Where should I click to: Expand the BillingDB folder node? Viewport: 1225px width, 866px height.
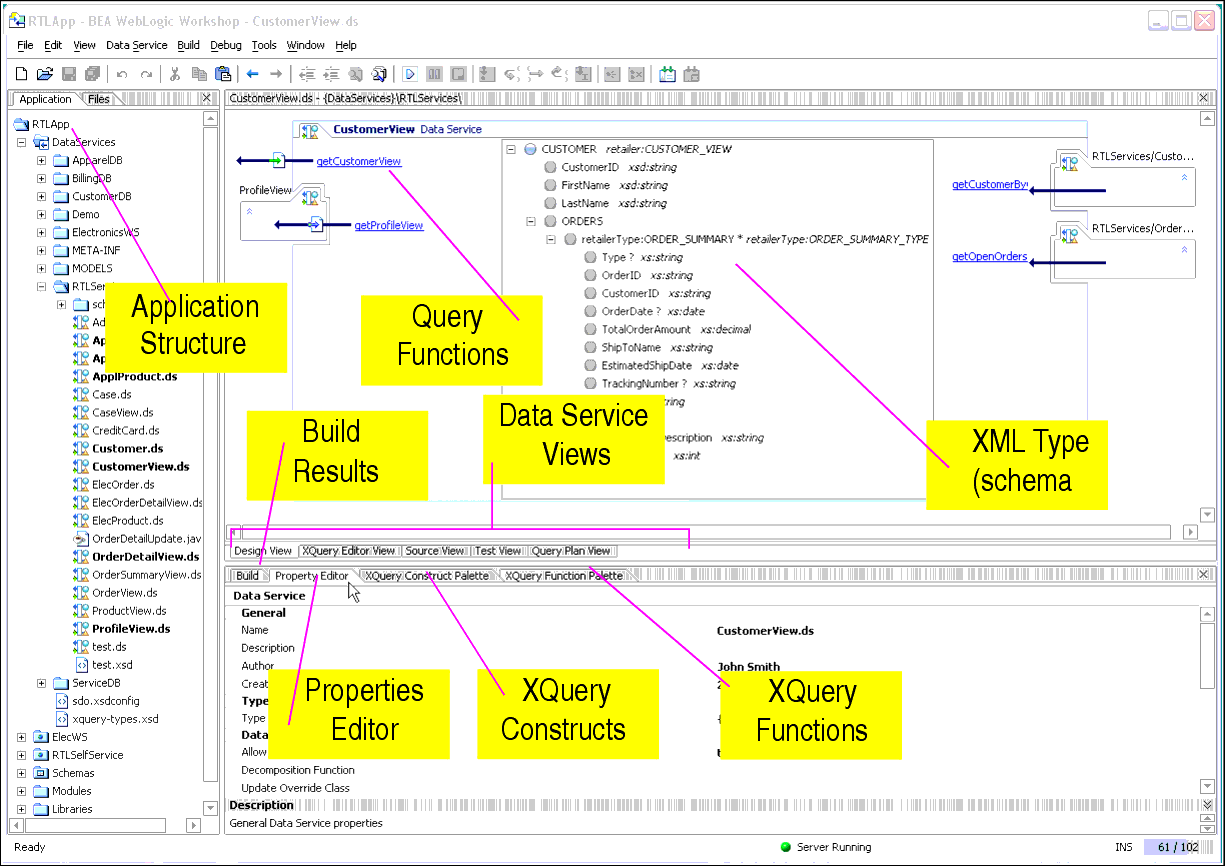[x=41, y=179]
